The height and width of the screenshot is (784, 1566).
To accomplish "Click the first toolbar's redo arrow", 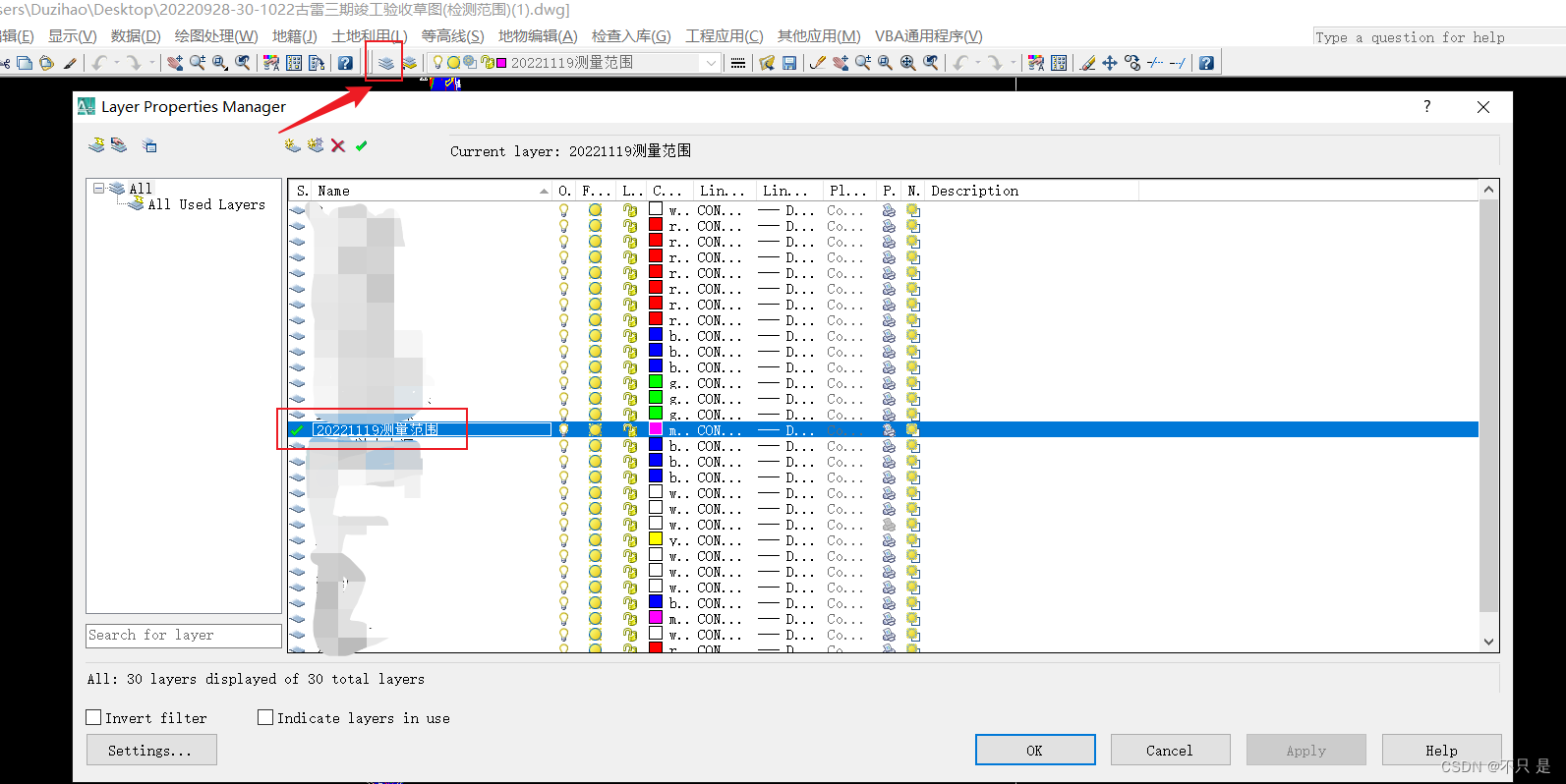I will pyautogui.click(x=134, y=63).
